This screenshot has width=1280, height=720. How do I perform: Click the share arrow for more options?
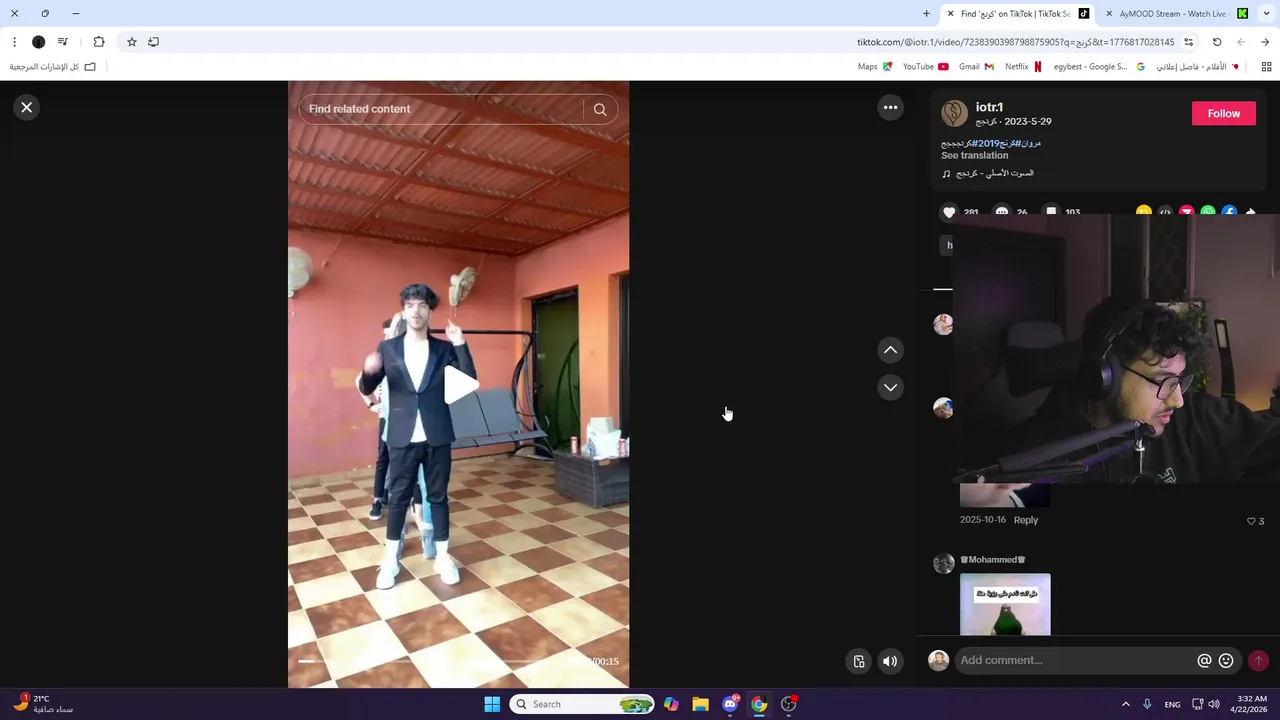(x=1250, y=212)
